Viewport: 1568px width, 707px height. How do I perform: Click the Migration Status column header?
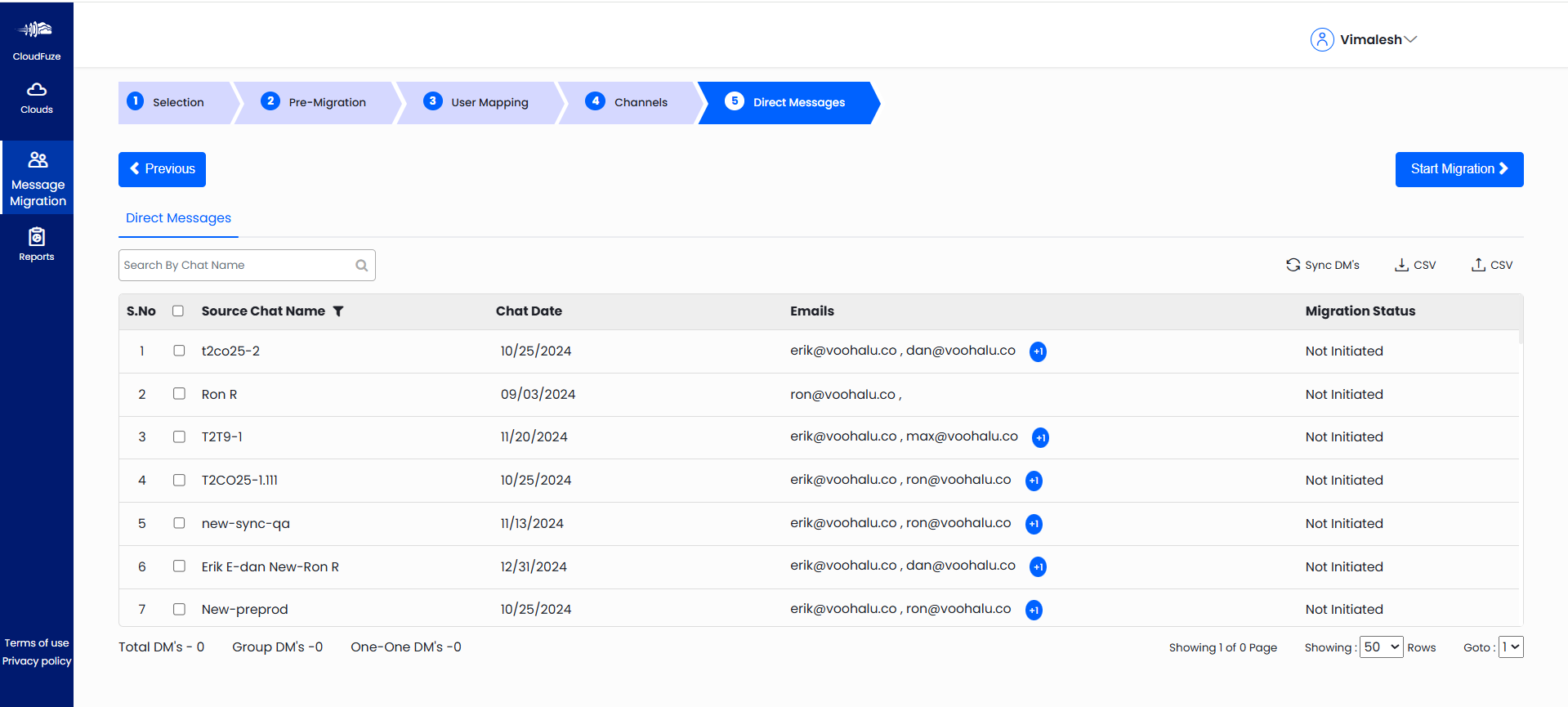(1360, 311)
